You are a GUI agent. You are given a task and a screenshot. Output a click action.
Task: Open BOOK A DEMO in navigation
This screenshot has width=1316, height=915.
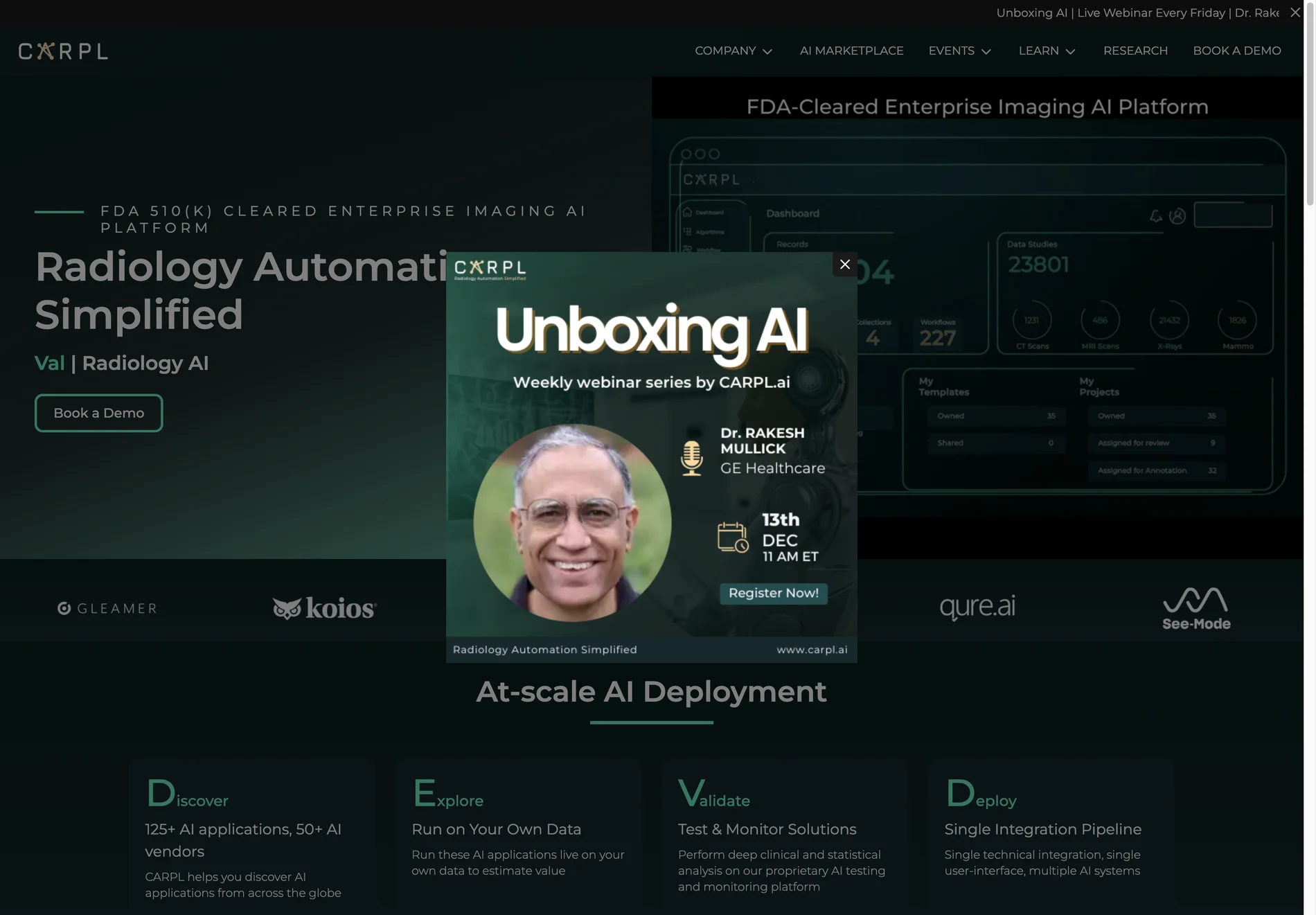[1236, 51]
